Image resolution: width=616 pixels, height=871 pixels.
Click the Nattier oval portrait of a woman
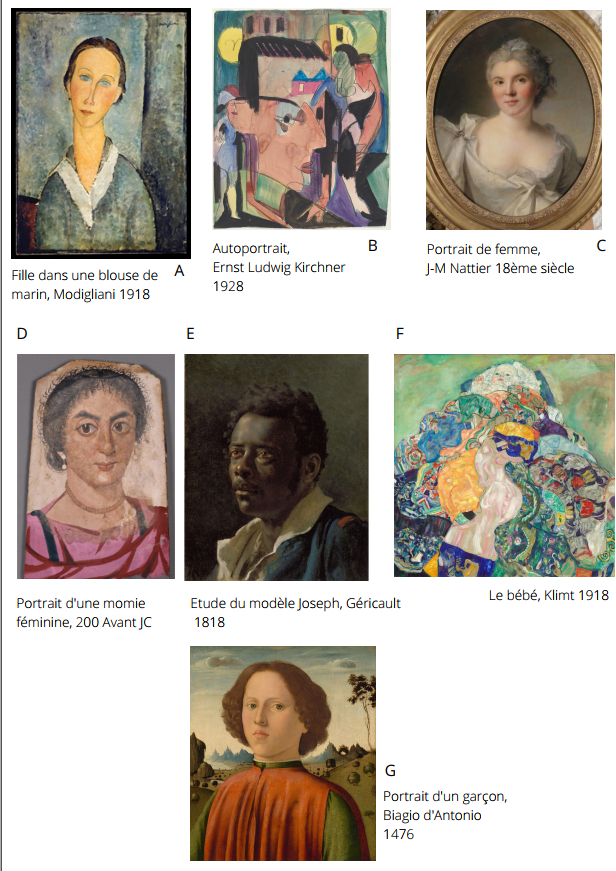click(x=514, y=119)
